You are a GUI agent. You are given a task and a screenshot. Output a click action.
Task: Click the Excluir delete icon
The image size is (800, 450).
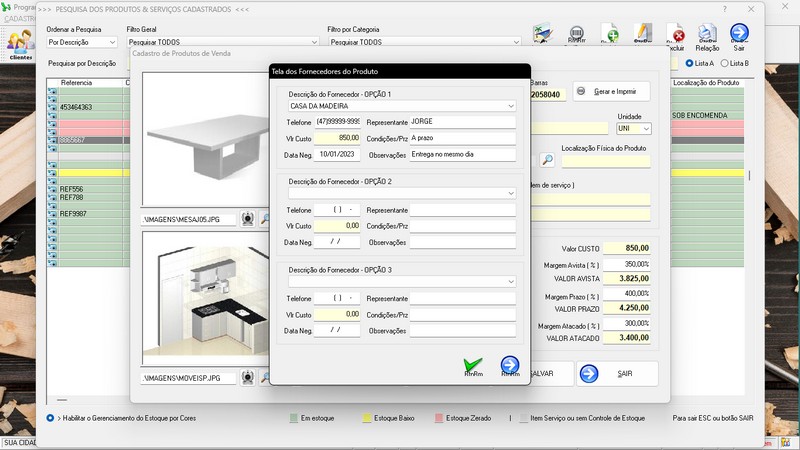(676, 37)
